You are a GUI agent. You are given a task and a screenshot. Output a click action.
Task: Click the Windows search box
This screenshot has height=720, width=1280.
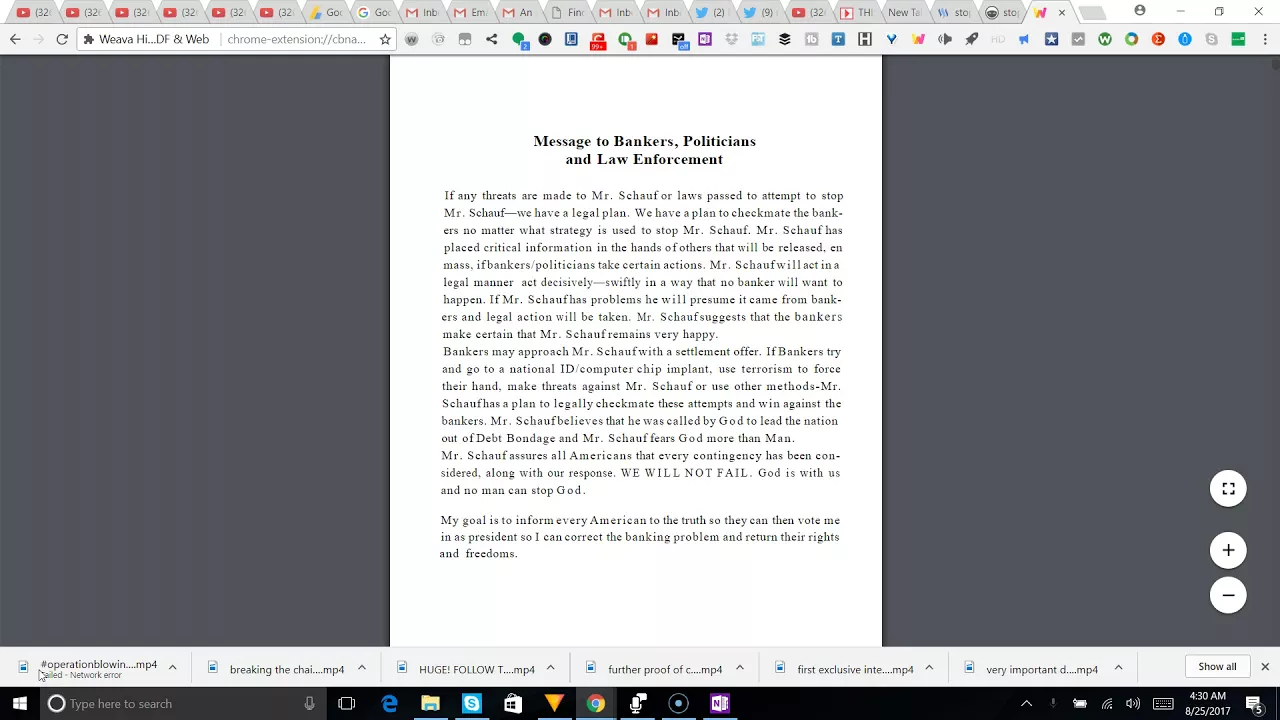coord(181,703)
